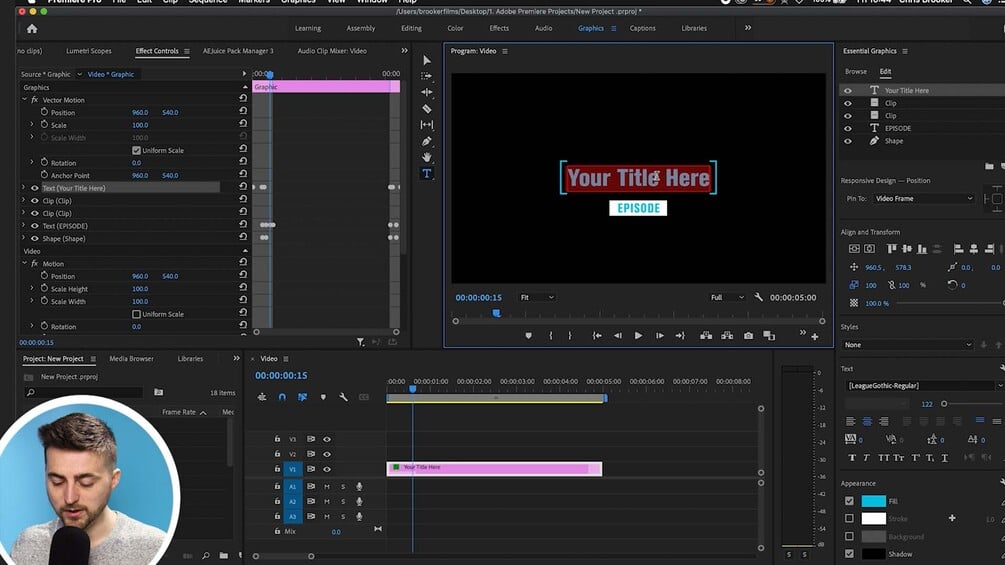Adjust the font size slider
Image resolution: width=1005 pixels, height=565 pixels.
(x=943, y=404)
